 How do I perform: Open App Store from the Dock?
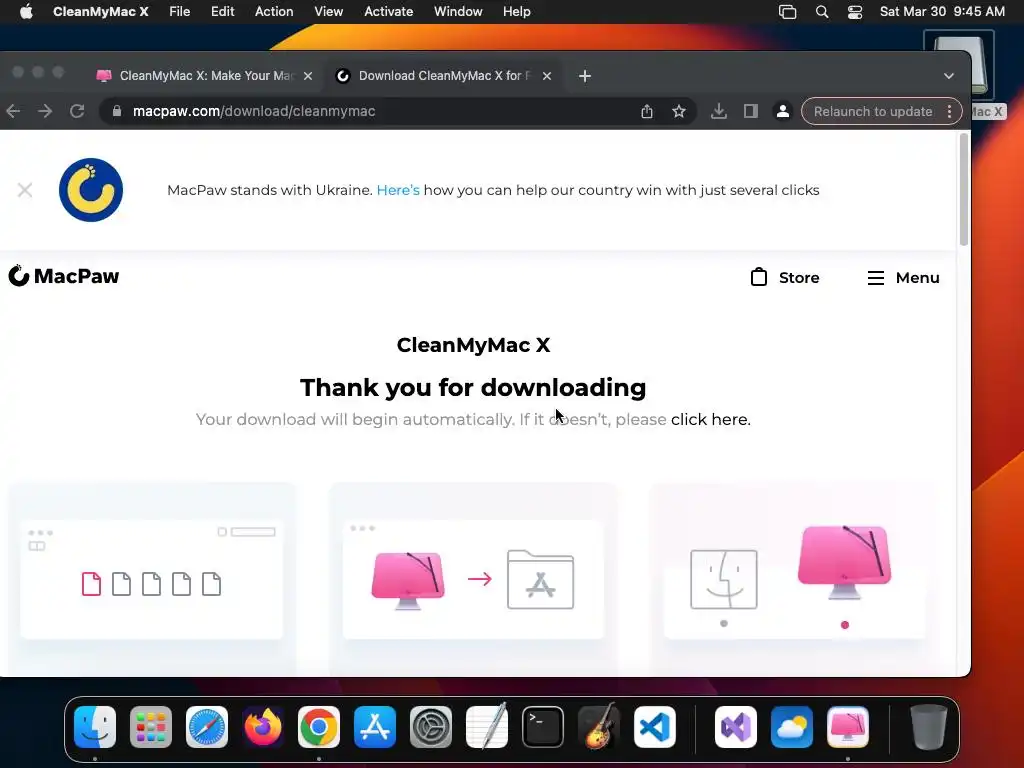click(x=375, y=727)
